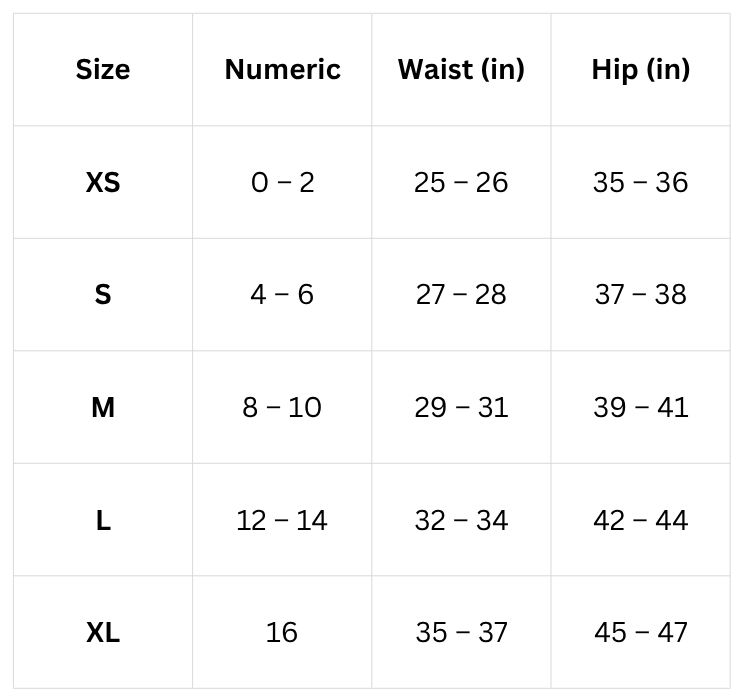Click the numeric cell 8 – 10

click(x=282, y=407)
